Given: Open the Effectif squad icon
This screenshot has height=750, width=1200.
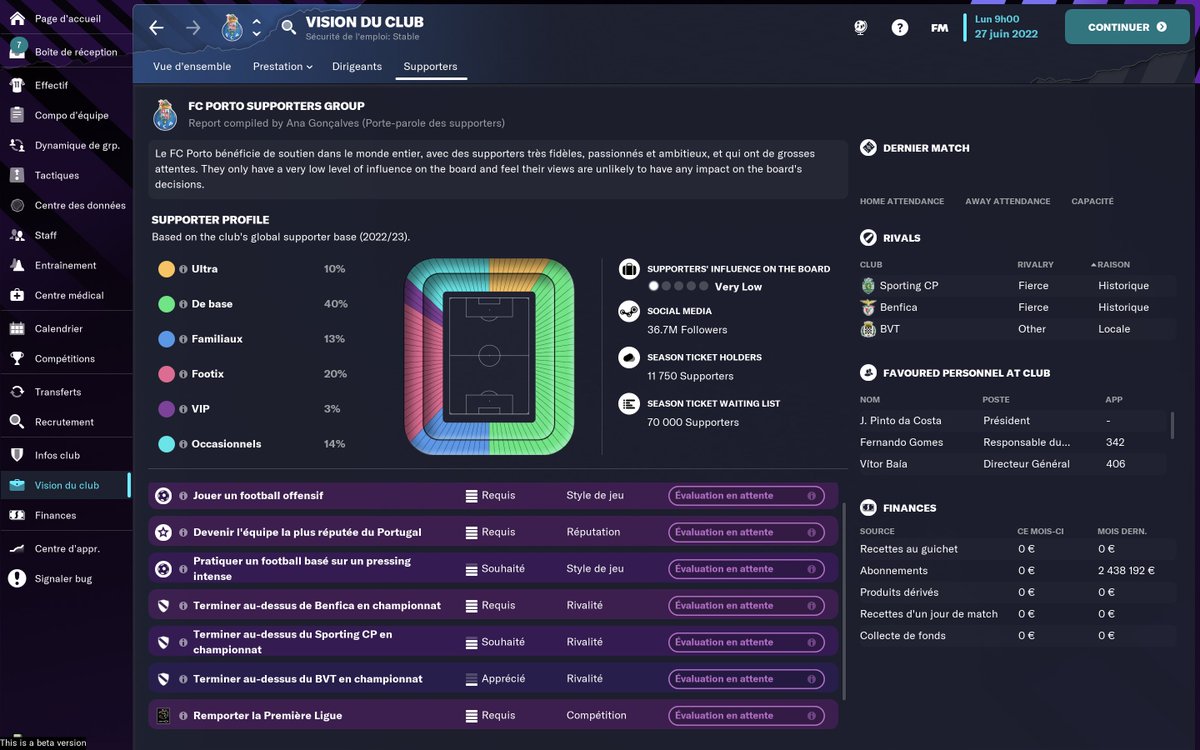Looking at the screenshot, I should pyautogui.click(x=17, y=85).
